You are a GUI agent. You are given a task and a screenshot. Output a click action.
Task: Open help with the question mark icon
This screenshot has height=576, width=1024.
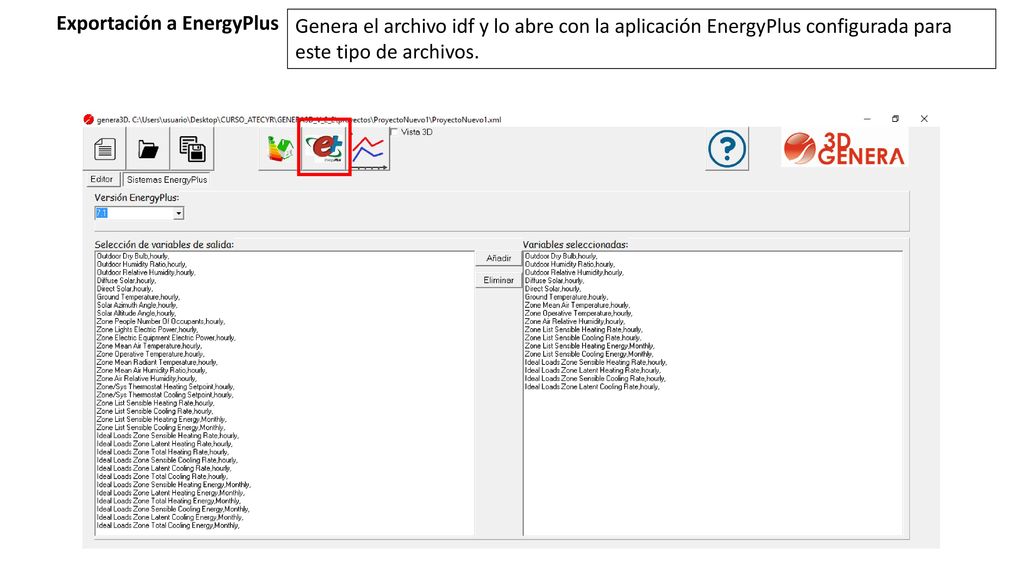click(x=727, y=149)
